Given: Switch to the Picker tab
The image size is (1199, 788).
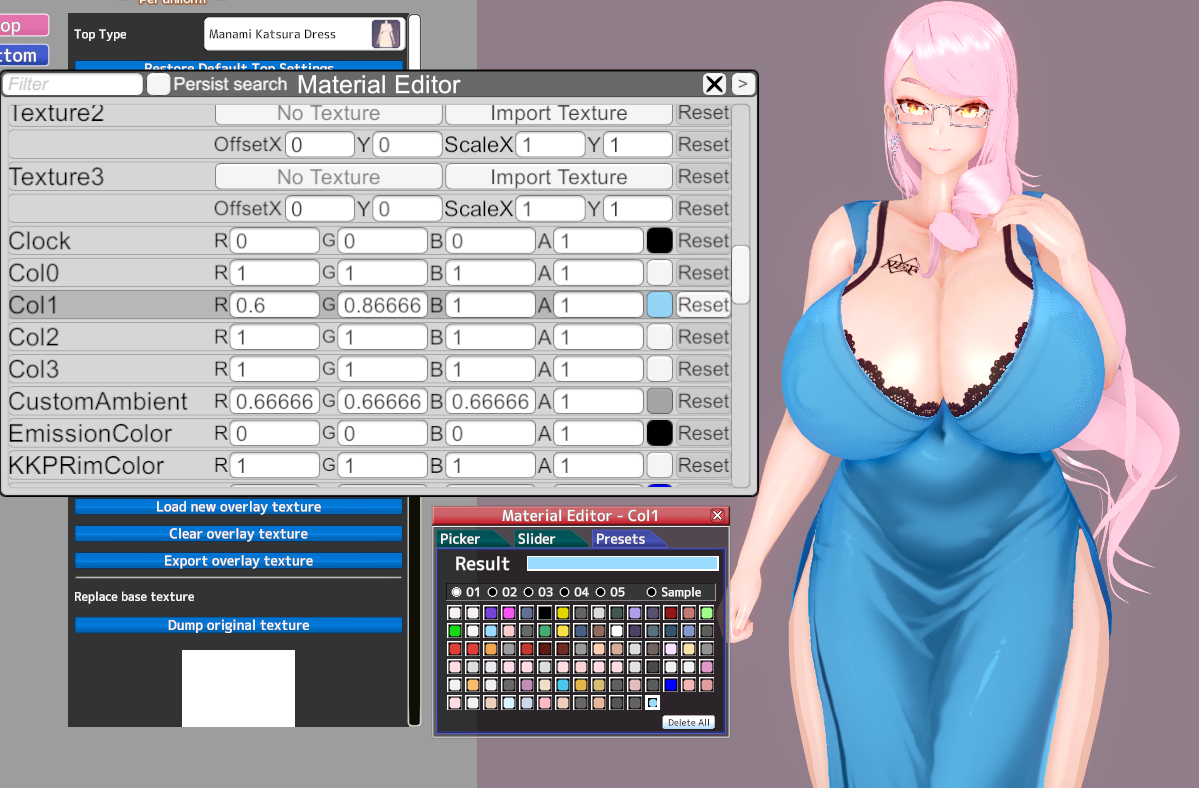Looking at the screenshot, I should (461, 539).
